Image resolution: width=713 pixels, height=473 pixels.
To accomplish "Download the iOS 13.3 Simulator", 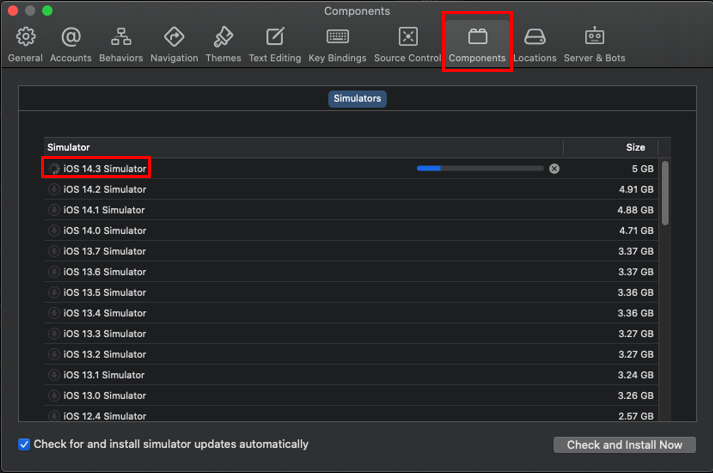I will (54, 333).
